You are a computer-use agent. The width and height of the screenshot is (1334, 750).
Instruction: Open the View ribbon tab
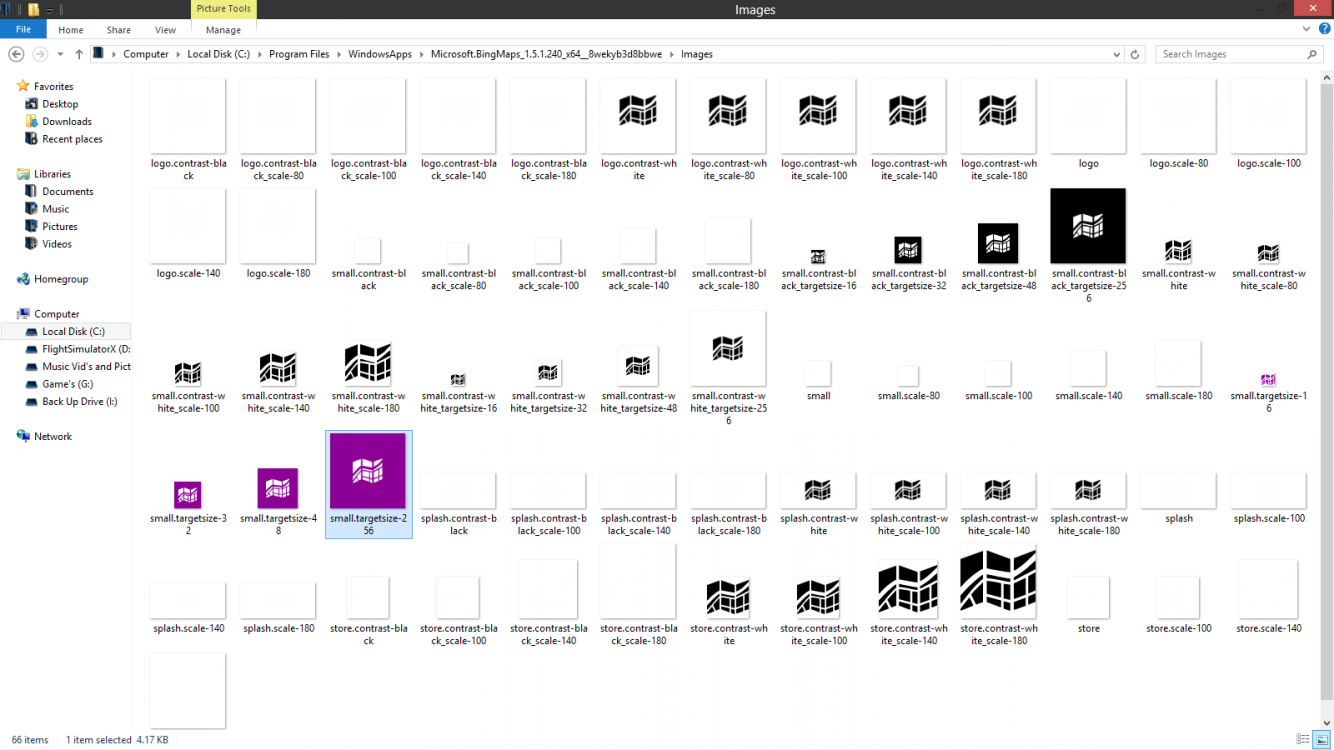pos(165,30)
